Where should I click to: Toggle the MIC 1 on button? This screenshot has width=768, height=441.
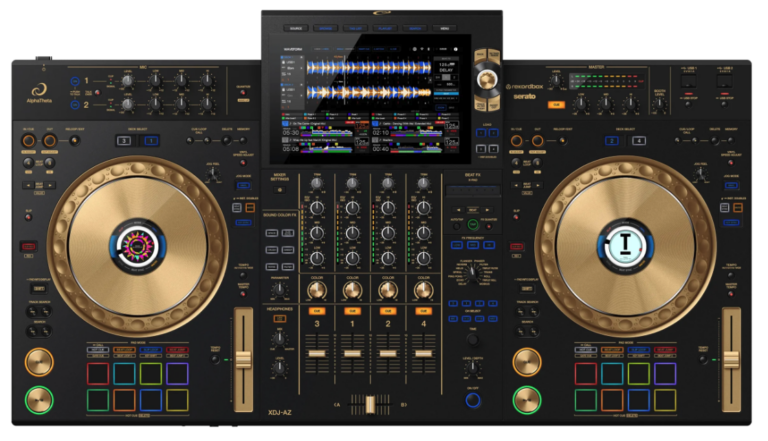pyautogui.click(x=75, y=81)
